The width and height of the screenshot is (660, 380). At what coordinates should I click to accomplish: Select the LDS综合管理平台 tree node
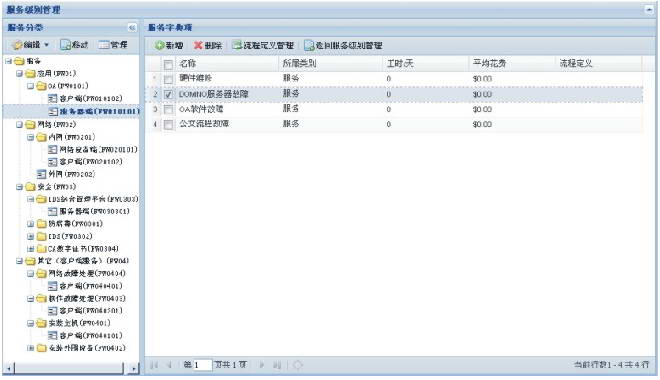point(93,199)
